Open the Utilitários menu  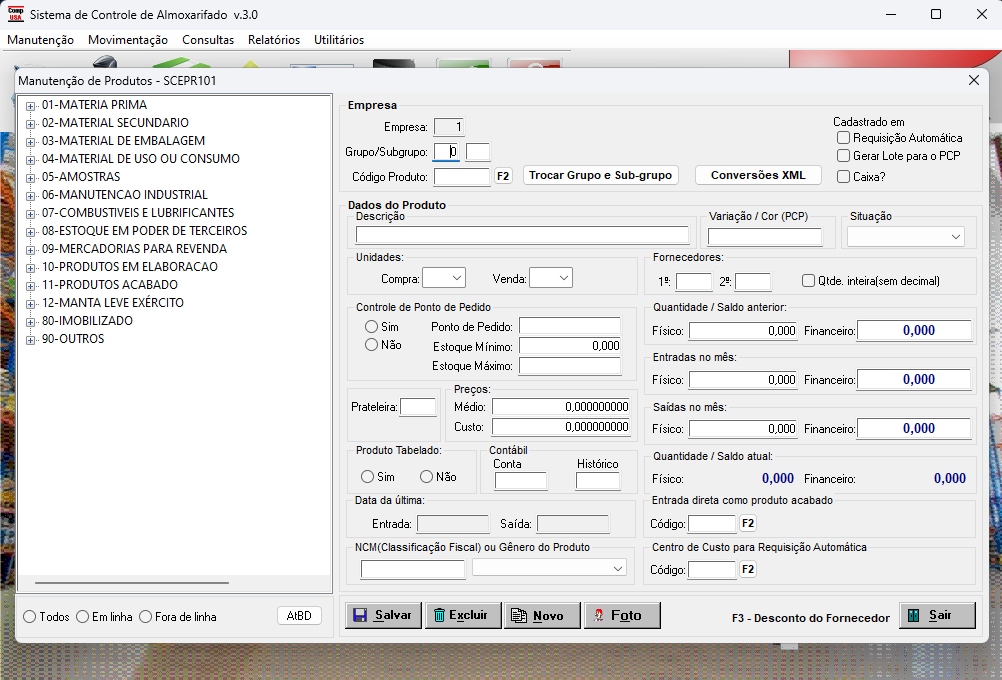[x=339, y=40]
